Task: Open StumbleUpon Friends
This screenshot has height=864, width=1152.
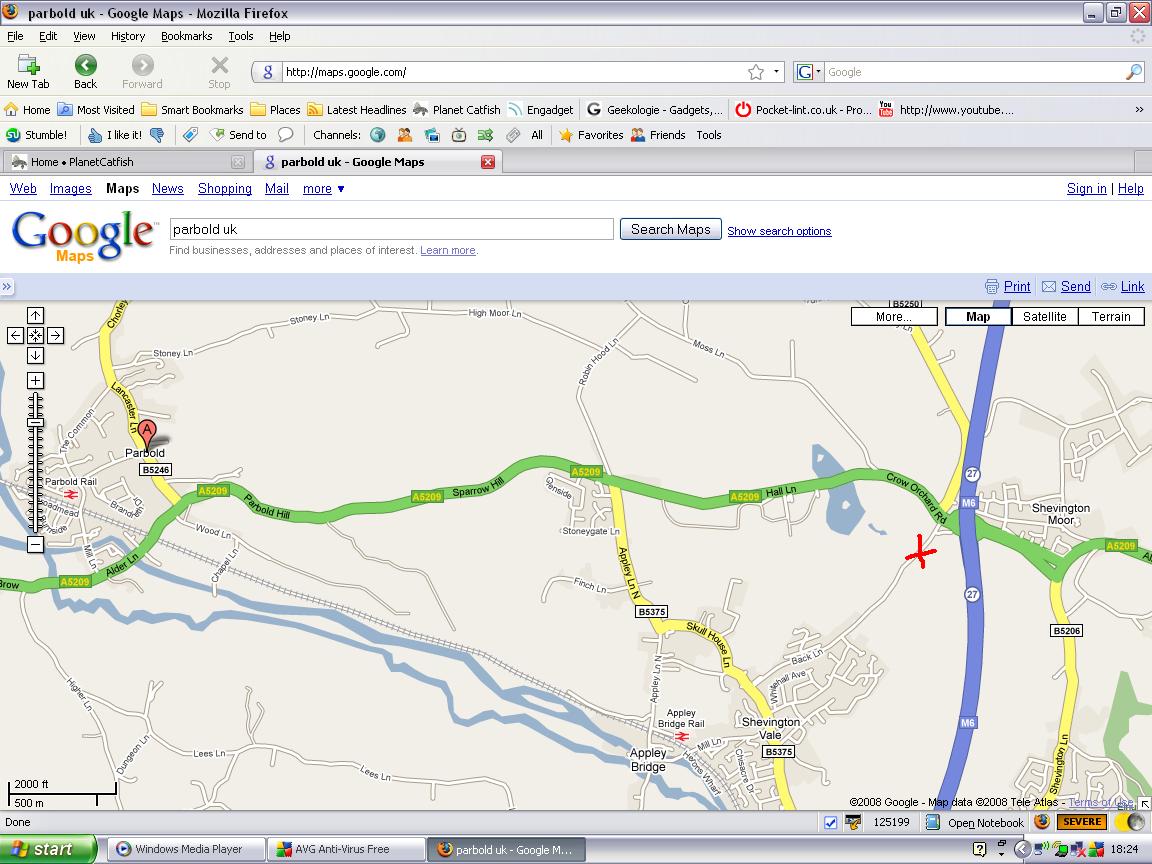Action: (x=658, y=135)
